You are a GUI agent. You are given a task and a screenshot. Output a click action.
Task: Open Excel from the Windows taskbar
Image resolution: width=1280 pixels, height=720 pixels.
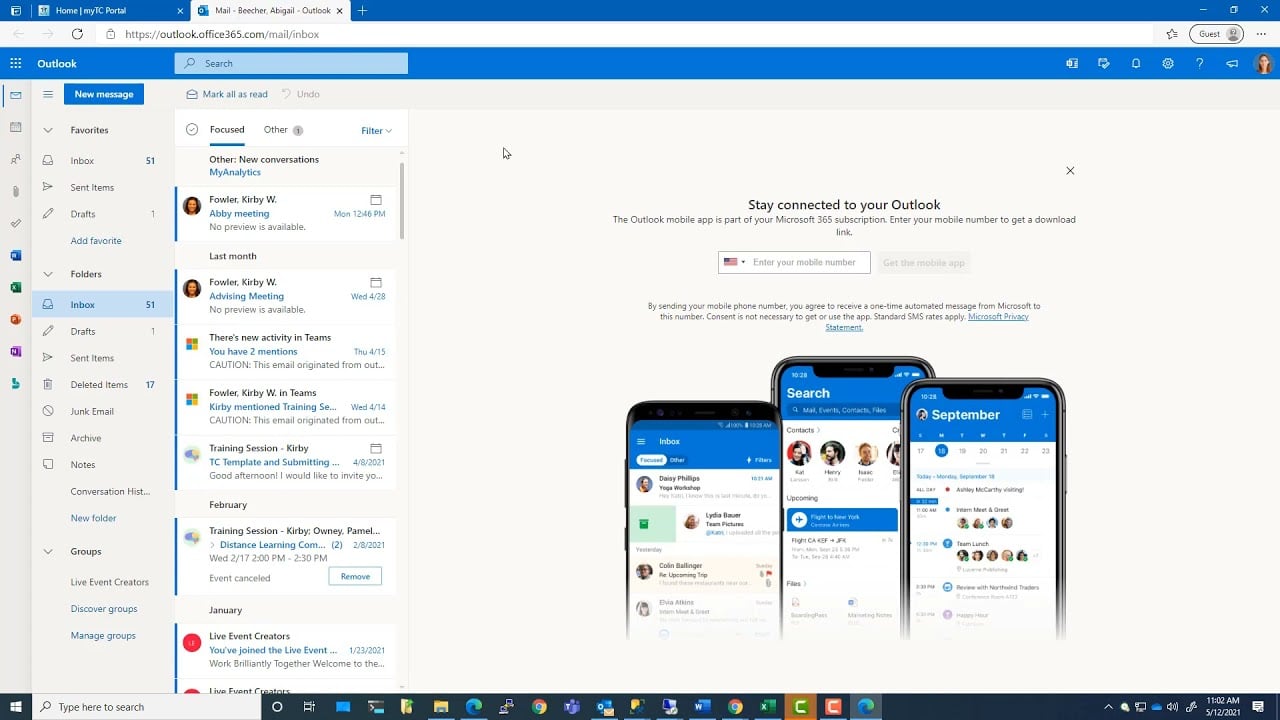(767, 706)
